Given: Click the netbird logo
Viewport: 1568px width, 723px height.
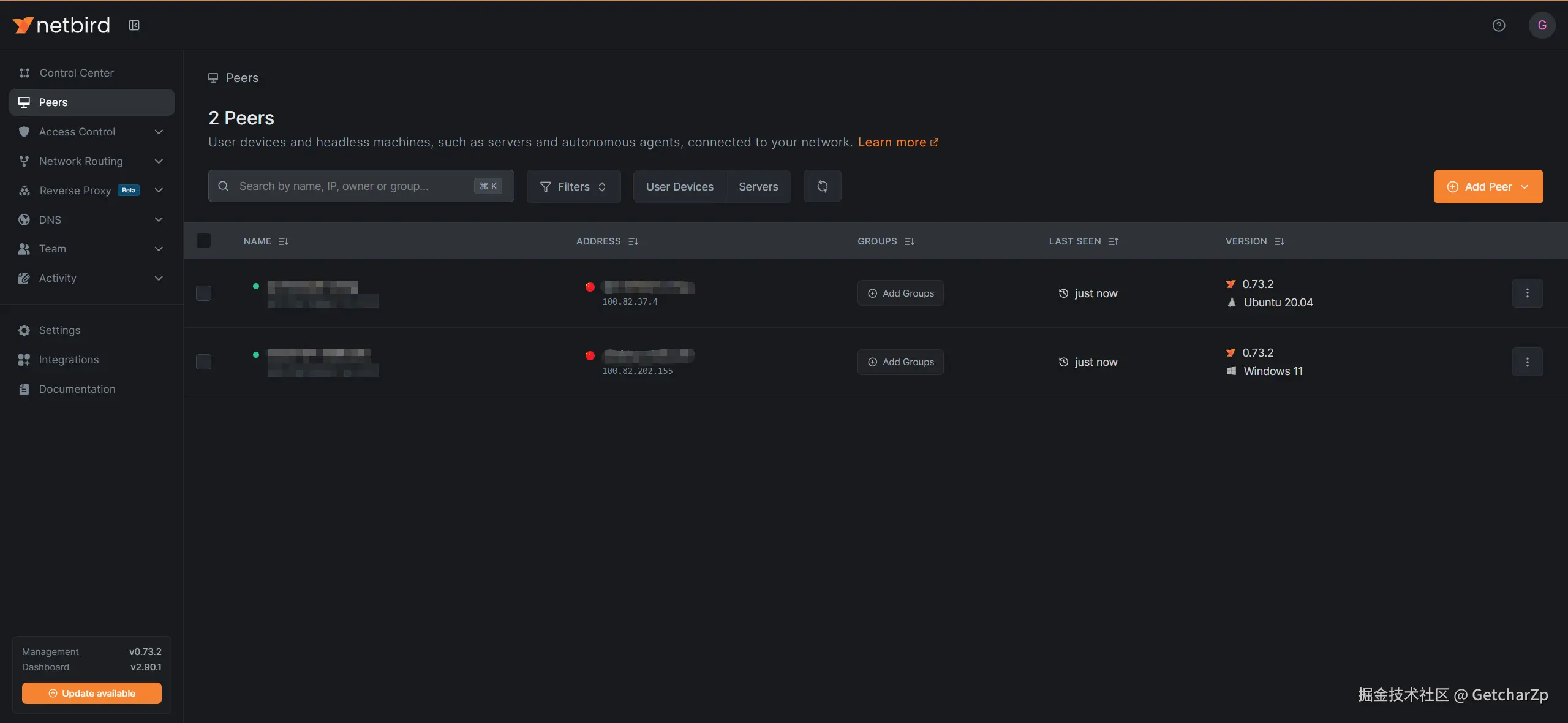Looking at the screenshot, I should (61, 25).
